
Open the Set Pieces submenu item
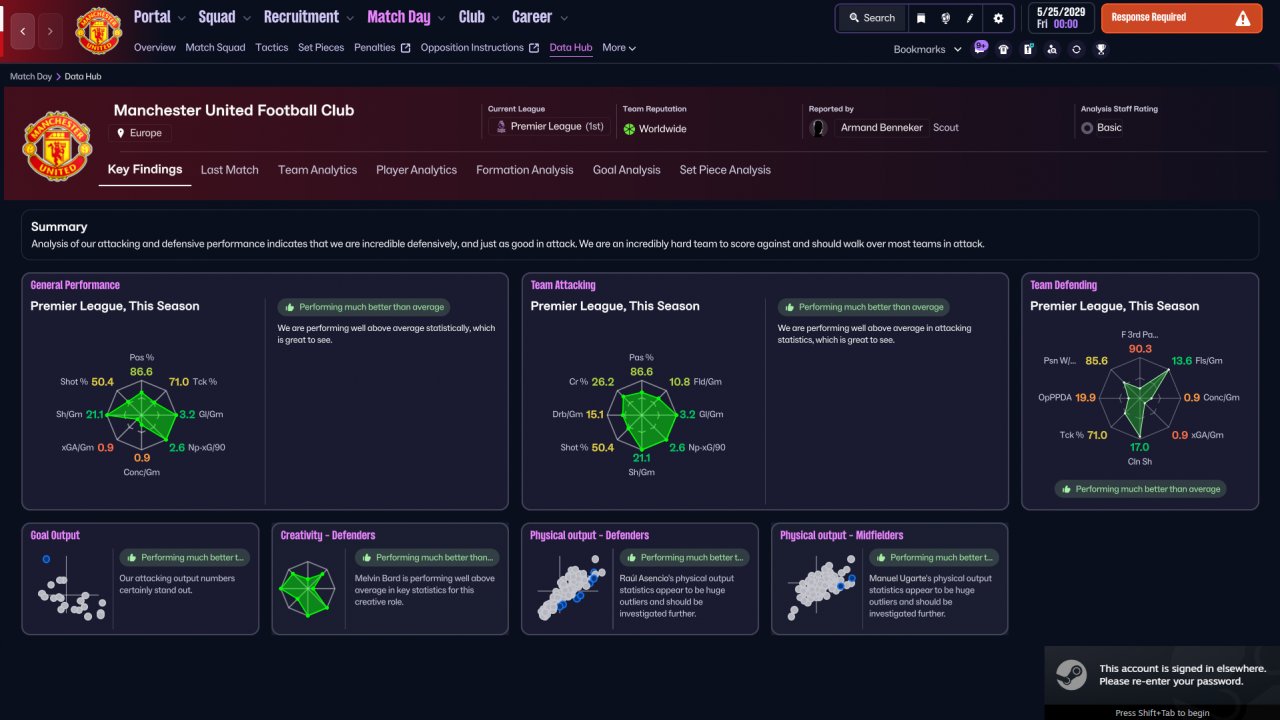[321, 47]
